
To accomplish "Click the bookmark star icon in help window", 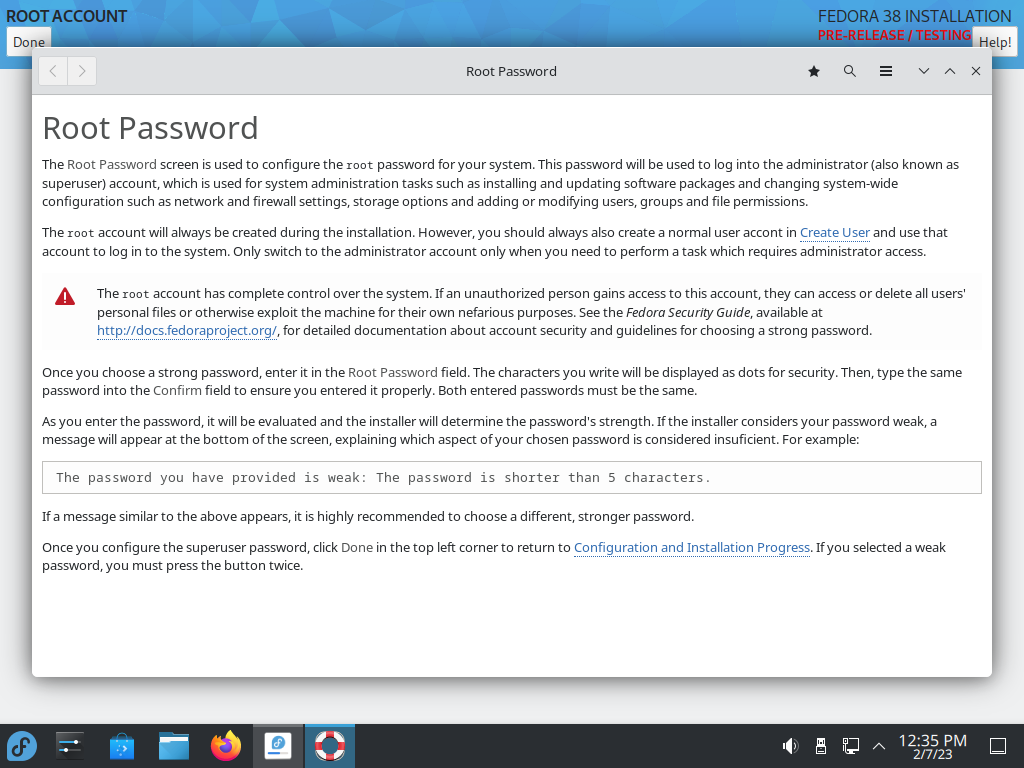I will 814,71.
